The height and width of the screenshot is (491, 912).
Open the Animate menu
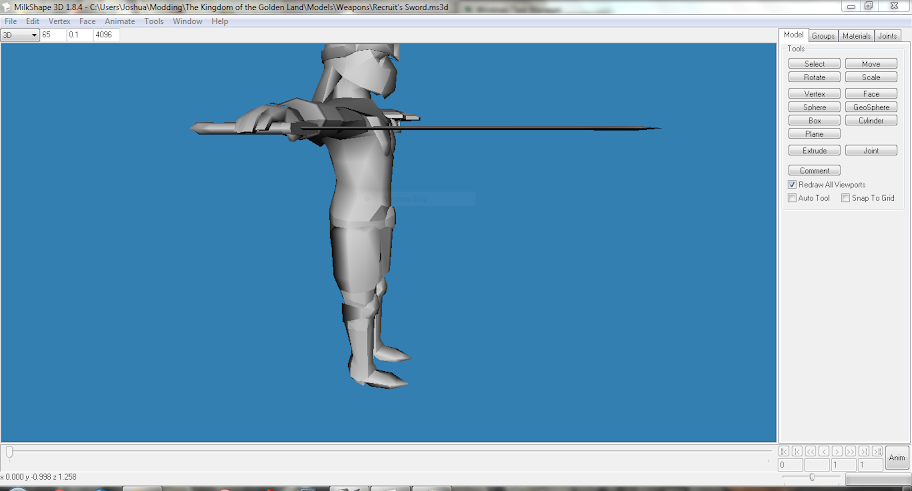[120, 22]
